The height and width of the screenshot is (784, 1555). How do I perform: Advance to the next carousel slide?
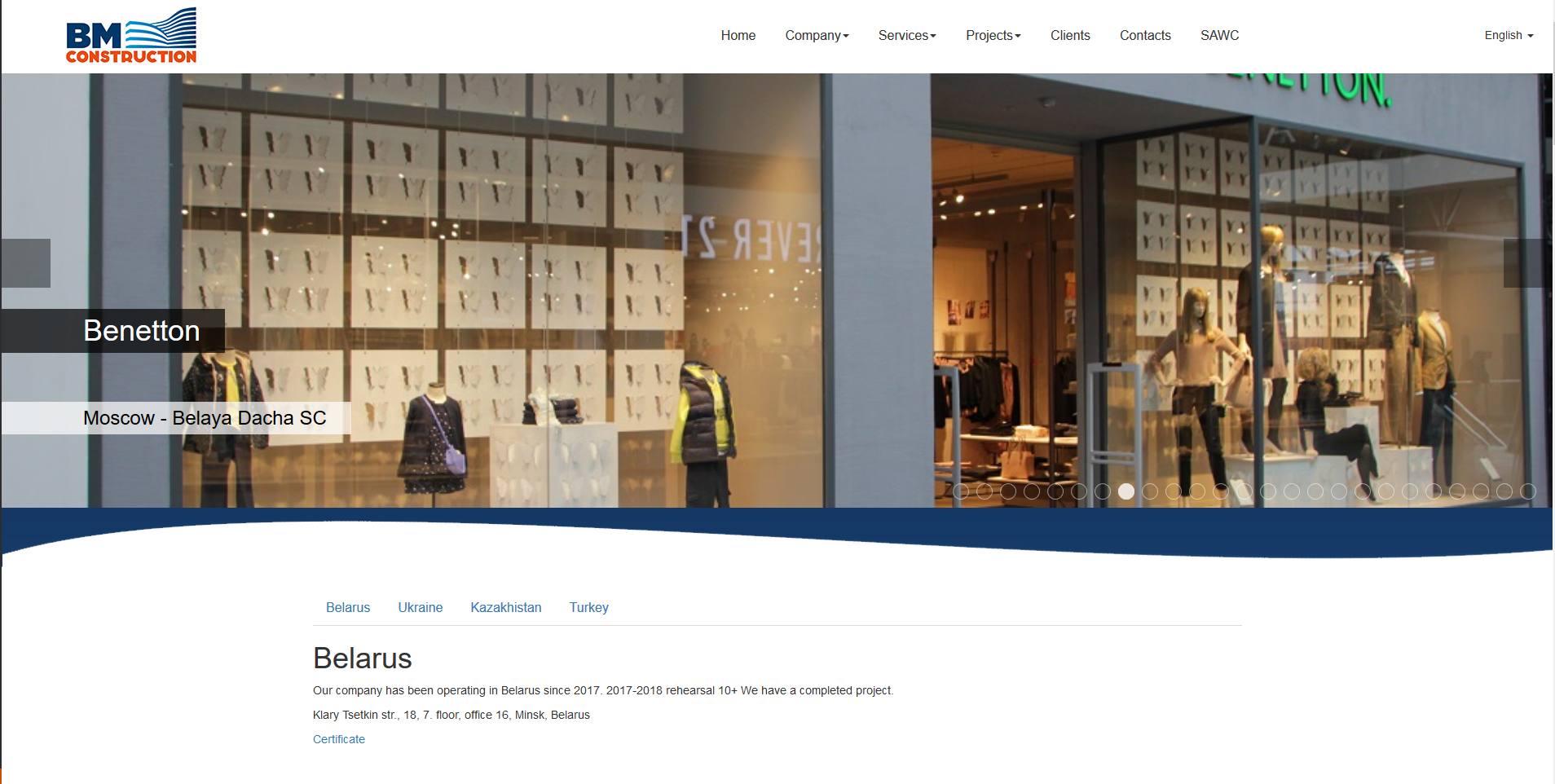tap(1528, 263)
